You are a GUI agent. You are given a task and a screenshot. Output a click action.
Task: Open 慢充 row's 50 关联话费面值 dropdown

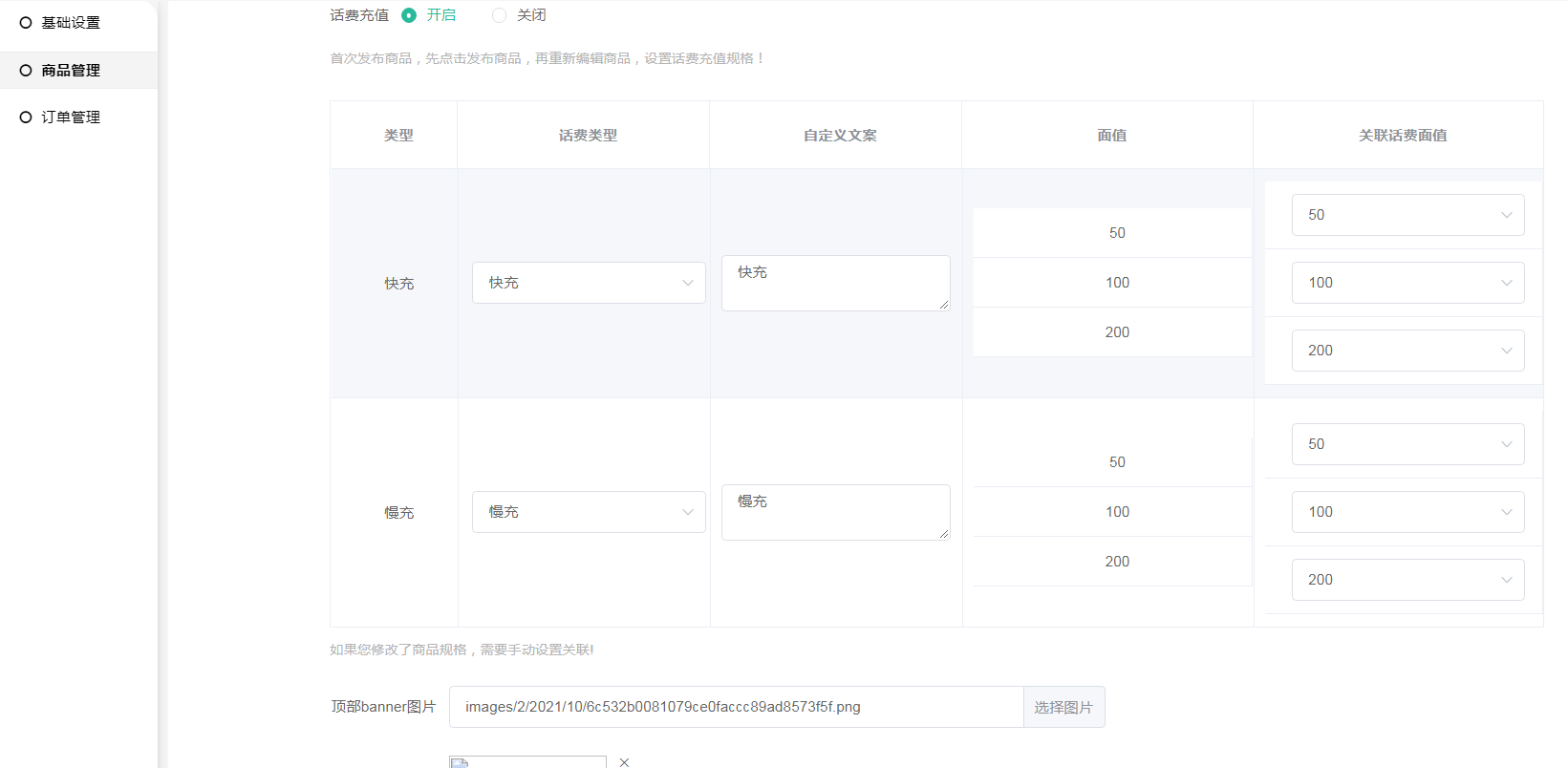coord(1407,444)
